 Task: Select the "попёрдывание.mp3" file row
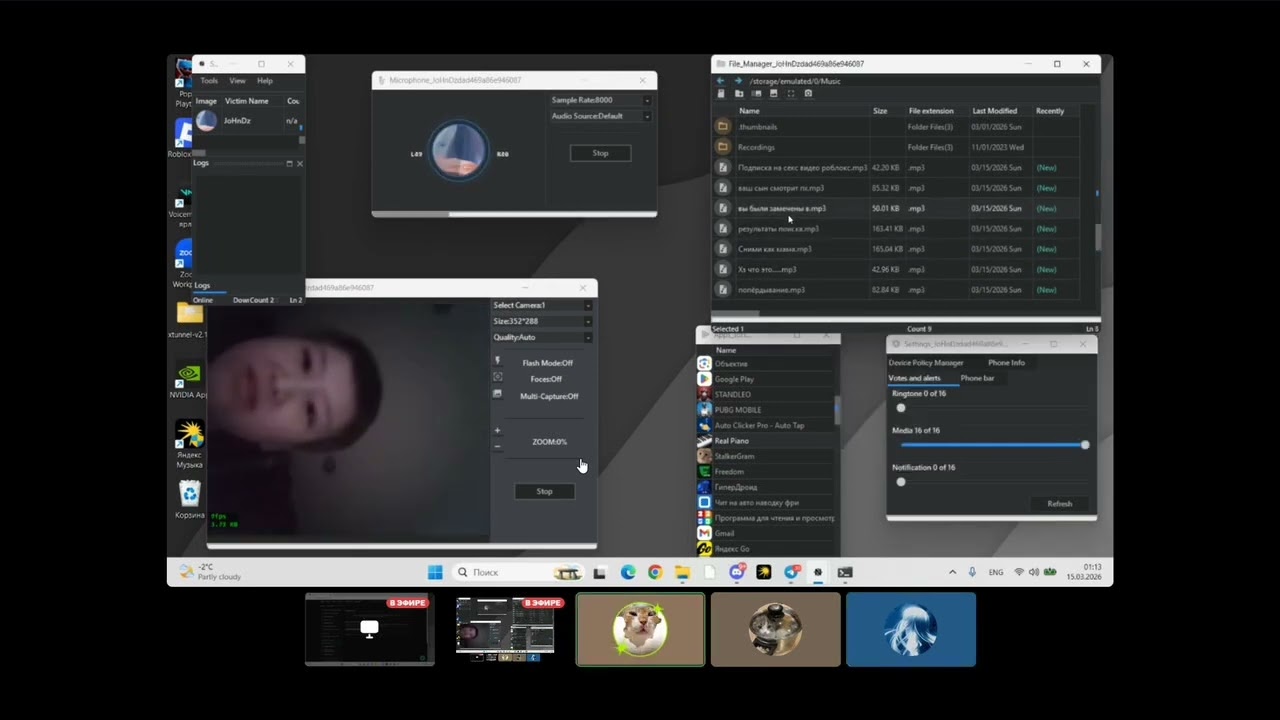point(896,290)
